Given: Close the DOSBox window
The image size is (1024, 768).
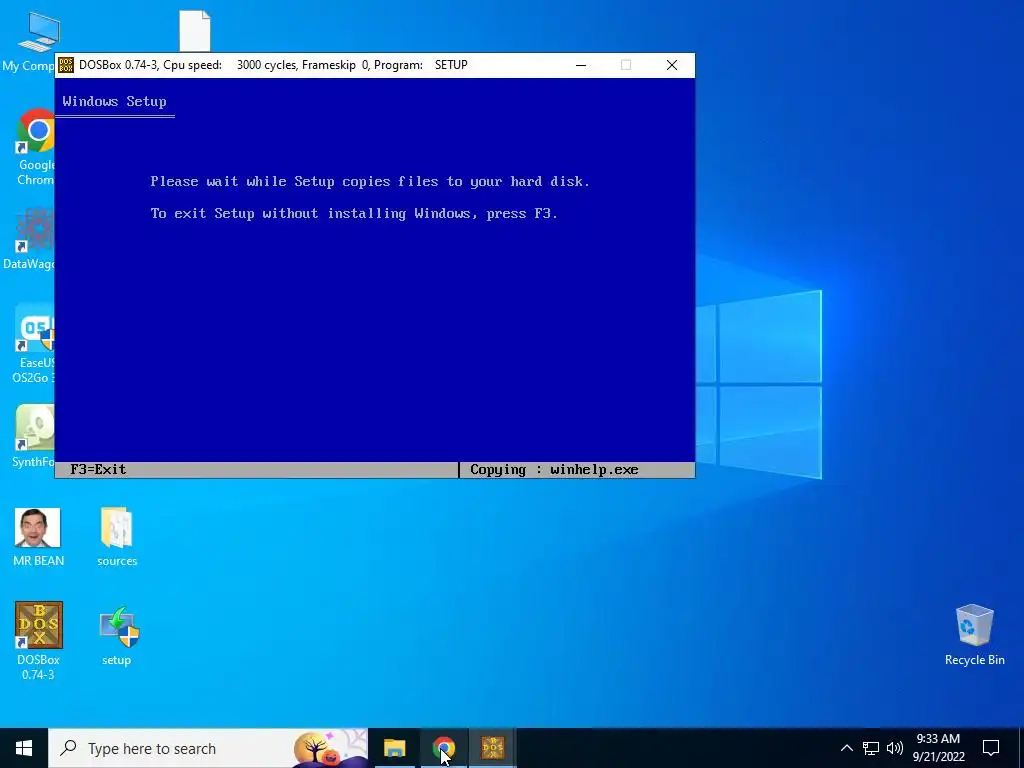Looking at the screenshot, I should pyautogui.click(x=672, y=65).
